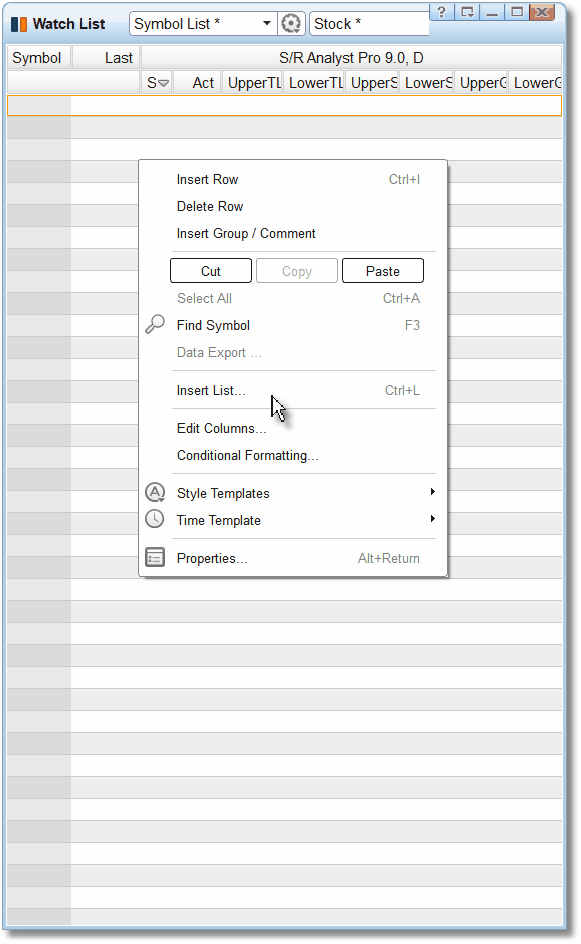
Task: Click the Stock * input field
Action: coord(369,23)
